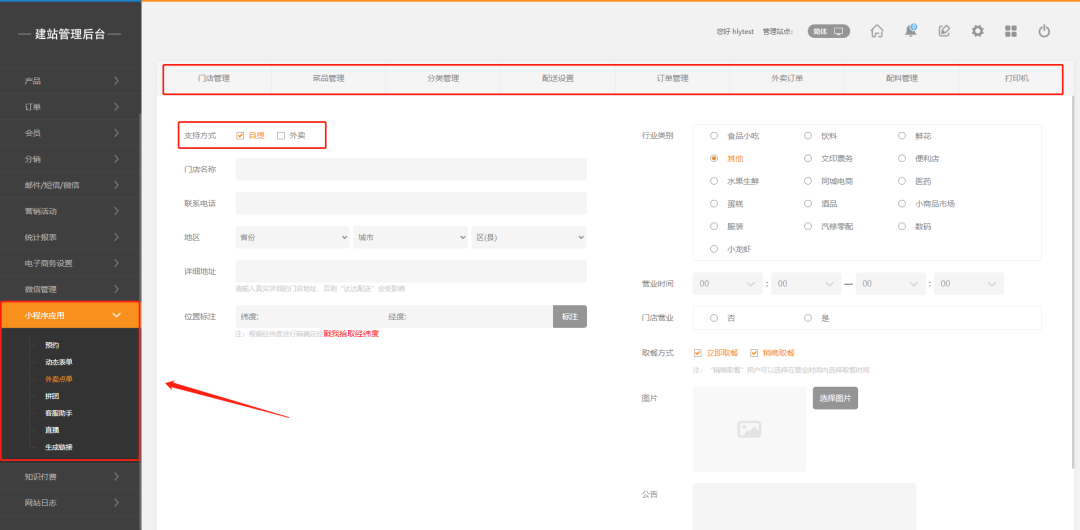1080x530 pixels.
Task: Open the 省份 province dropdown
Action: 292,237
